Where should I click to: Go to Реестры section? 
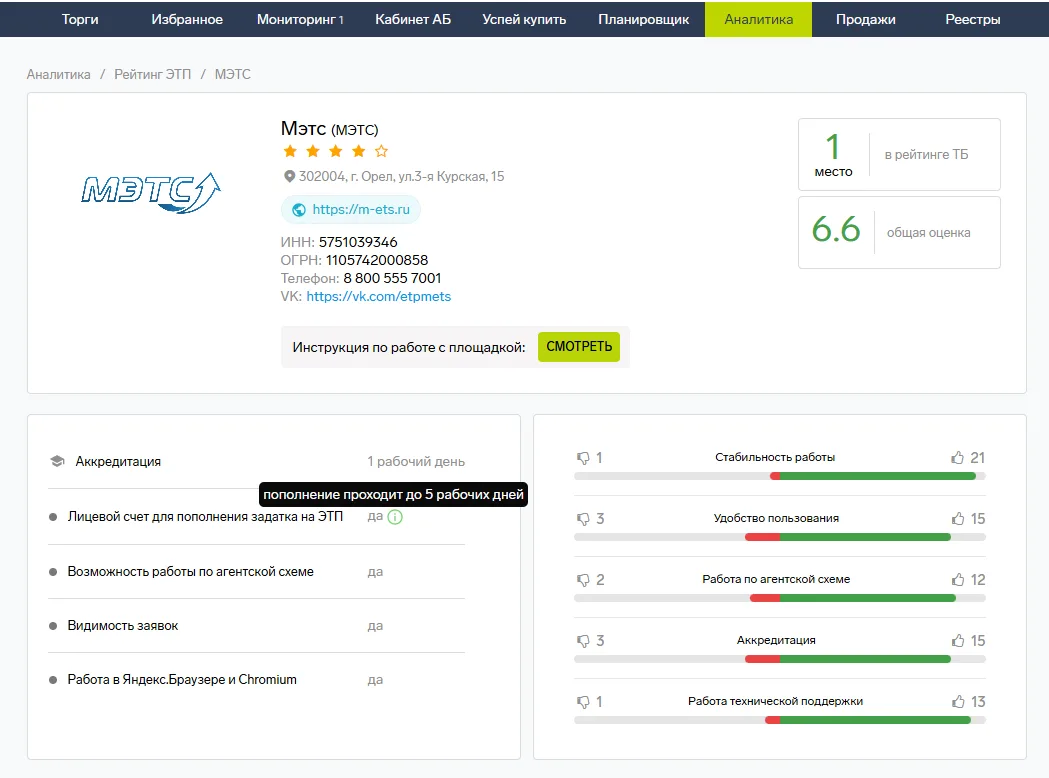pyautogui.click(x=973, y=19)
